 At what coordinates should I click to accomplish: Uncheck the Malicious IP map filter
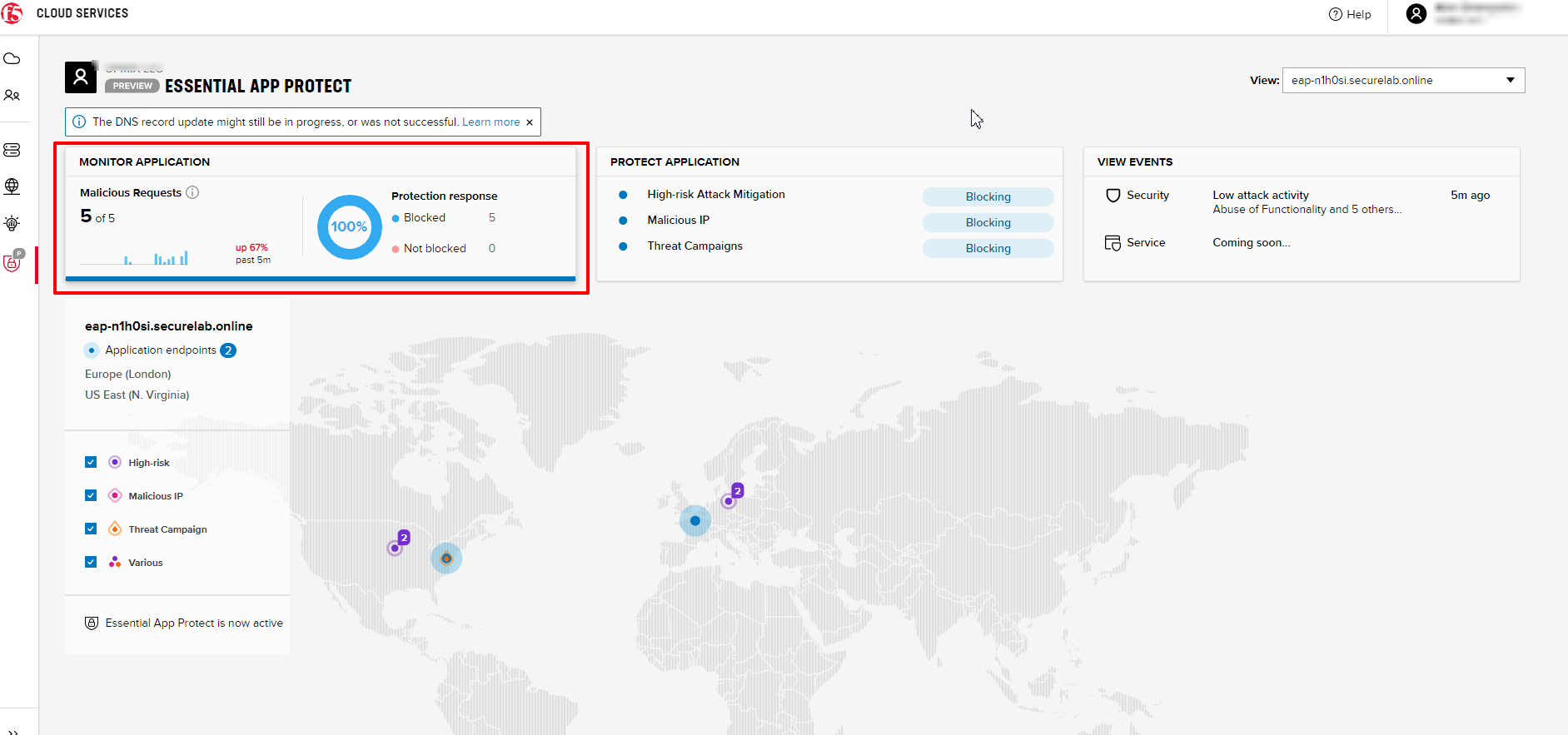point(91,495)
